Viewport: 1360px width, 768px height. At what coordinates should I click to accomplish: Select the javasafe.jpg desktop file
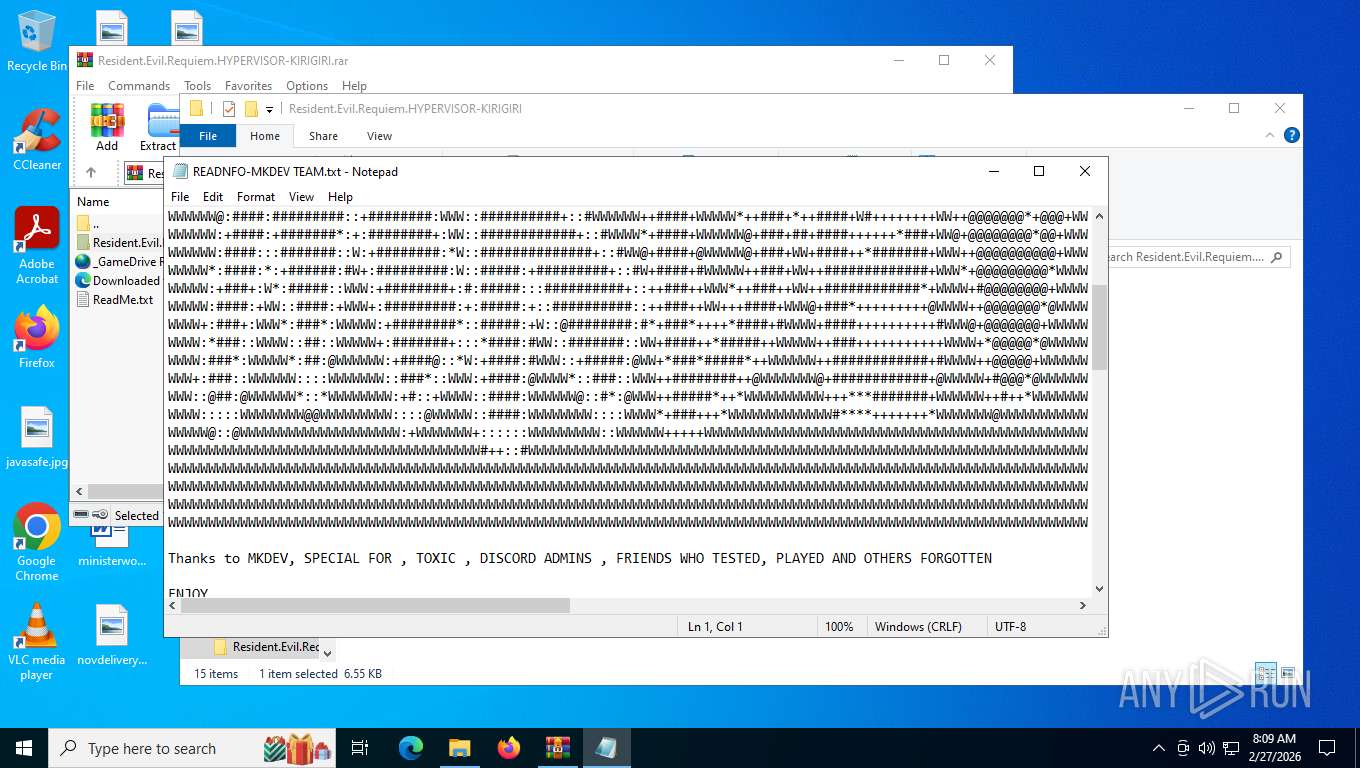point(37,438)
